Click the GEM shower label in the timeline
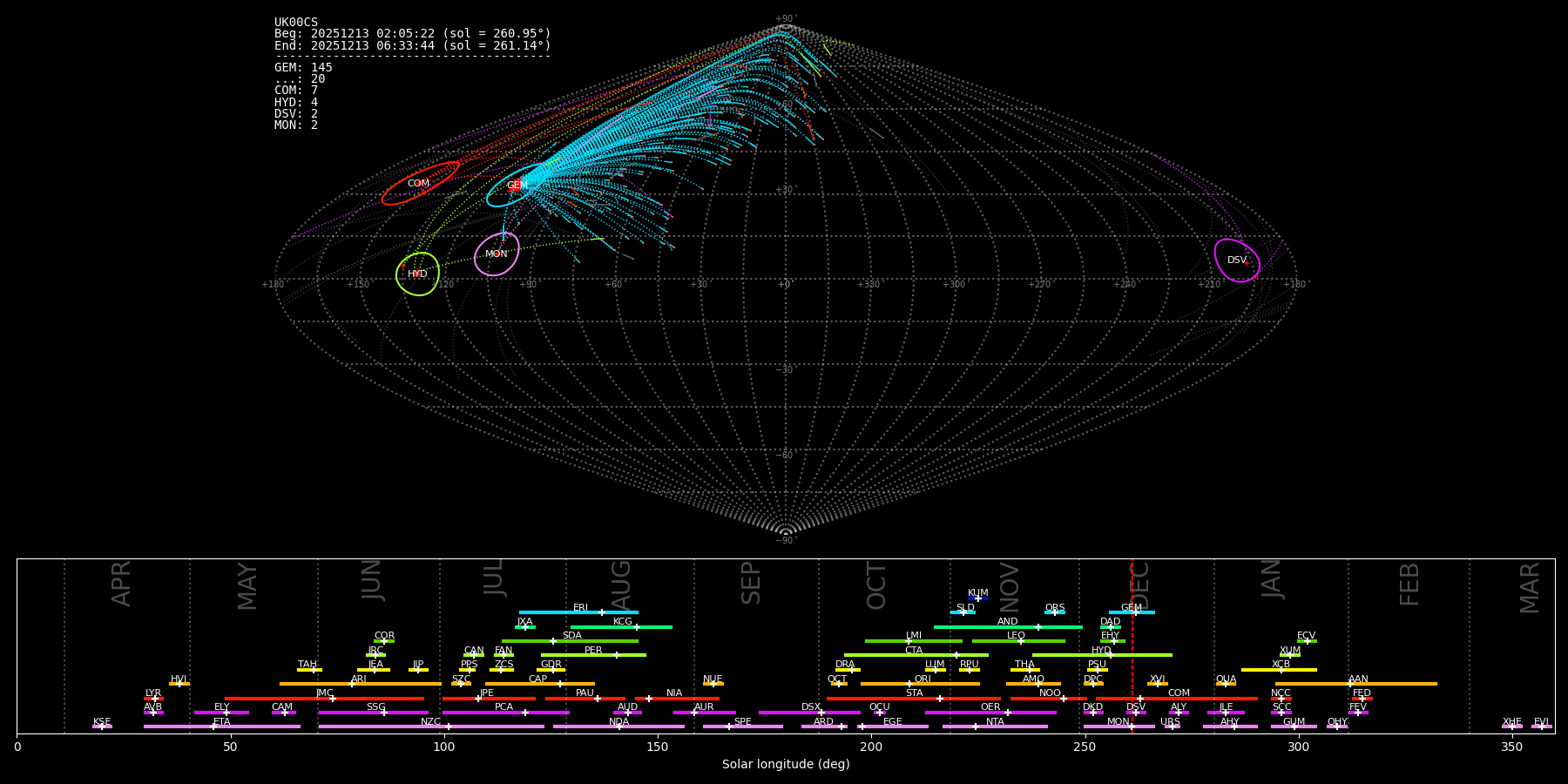This screenshot has width=1568, height=784. 1131,608
